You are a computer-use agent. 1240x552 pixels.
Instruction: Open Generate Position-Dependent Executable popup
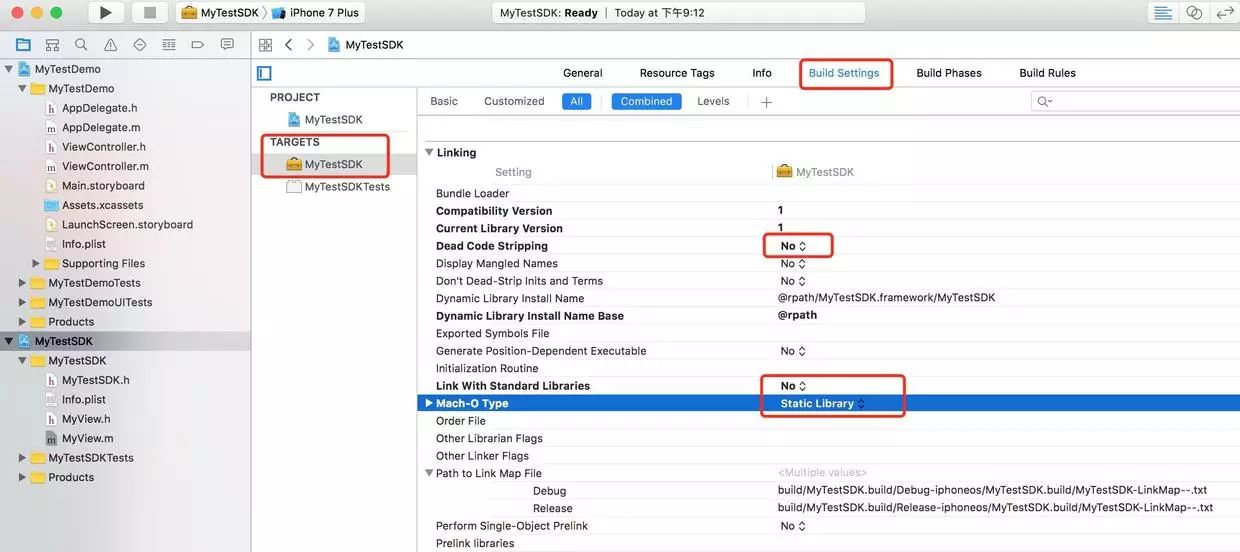tap(793, 351)
